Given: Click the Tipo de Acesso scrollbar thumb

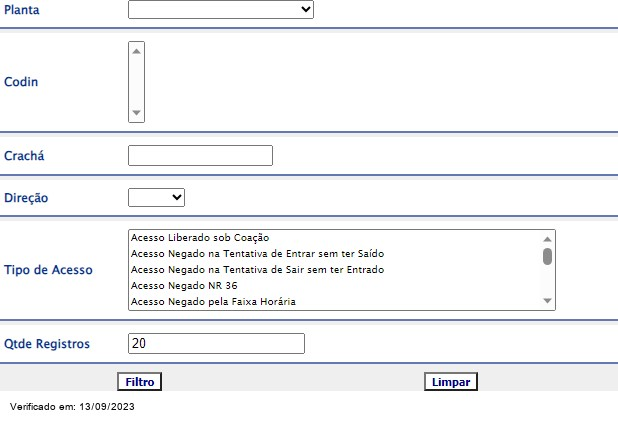Looking at the screenshot, I should click(x=547, y=257).
